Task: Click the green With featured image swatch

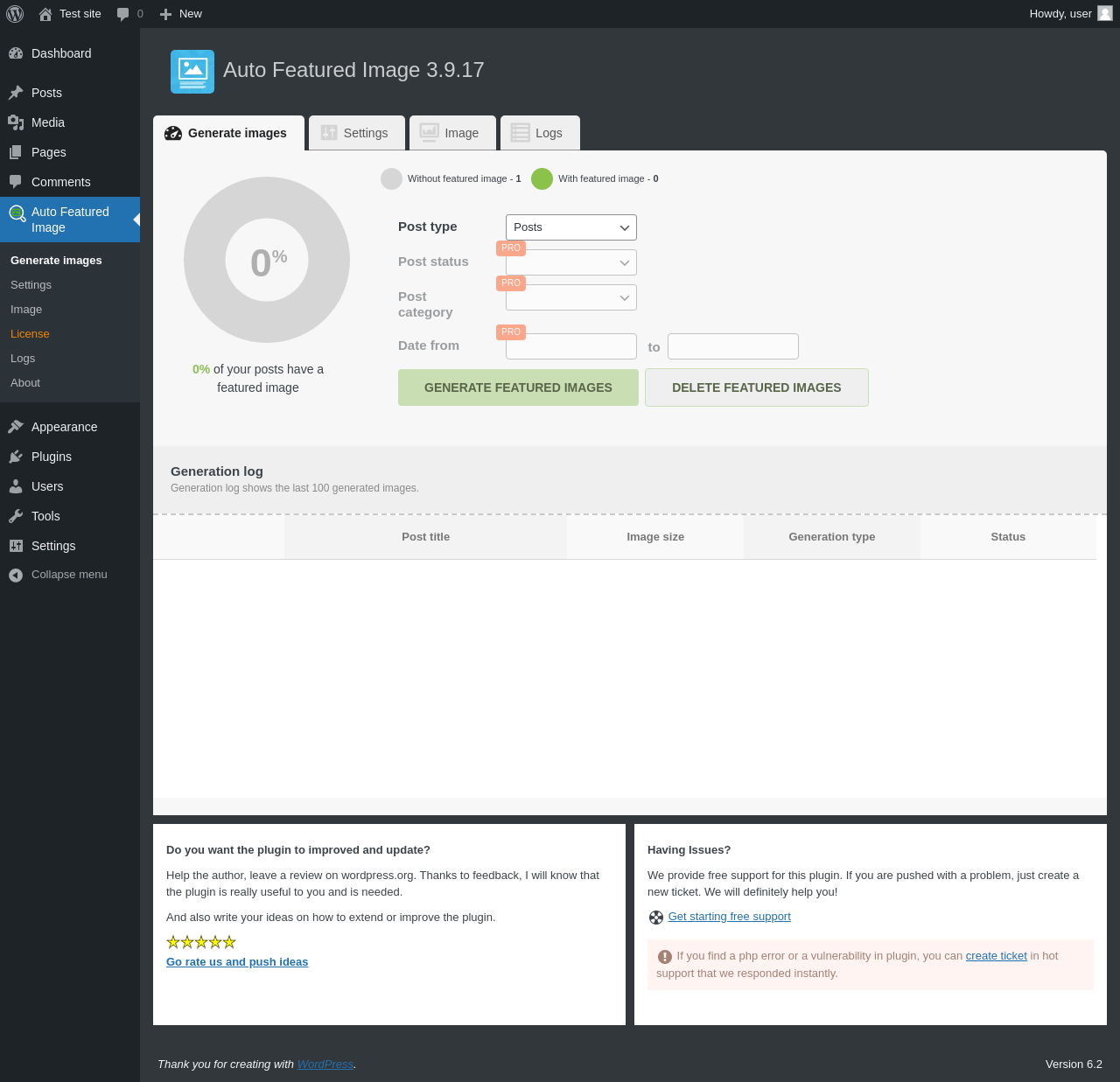Action: (542, 178)
